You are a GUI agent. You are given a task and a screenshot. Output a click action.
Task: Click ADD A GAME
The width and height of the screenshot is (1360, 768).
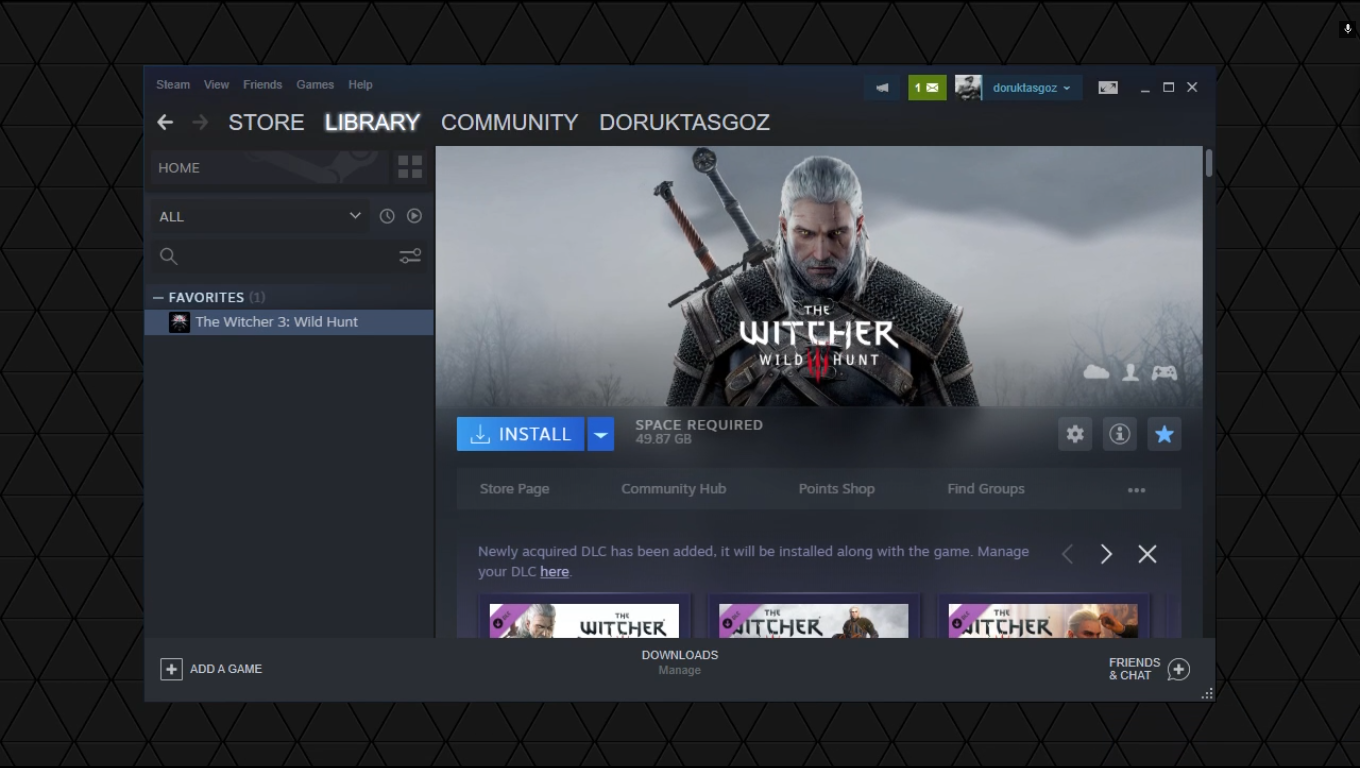coord(226,669)
